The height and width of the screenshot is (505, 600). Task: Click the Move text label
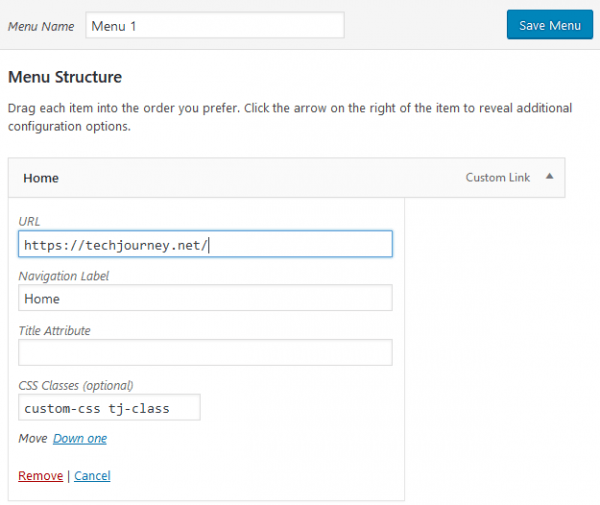coord(33,438)
